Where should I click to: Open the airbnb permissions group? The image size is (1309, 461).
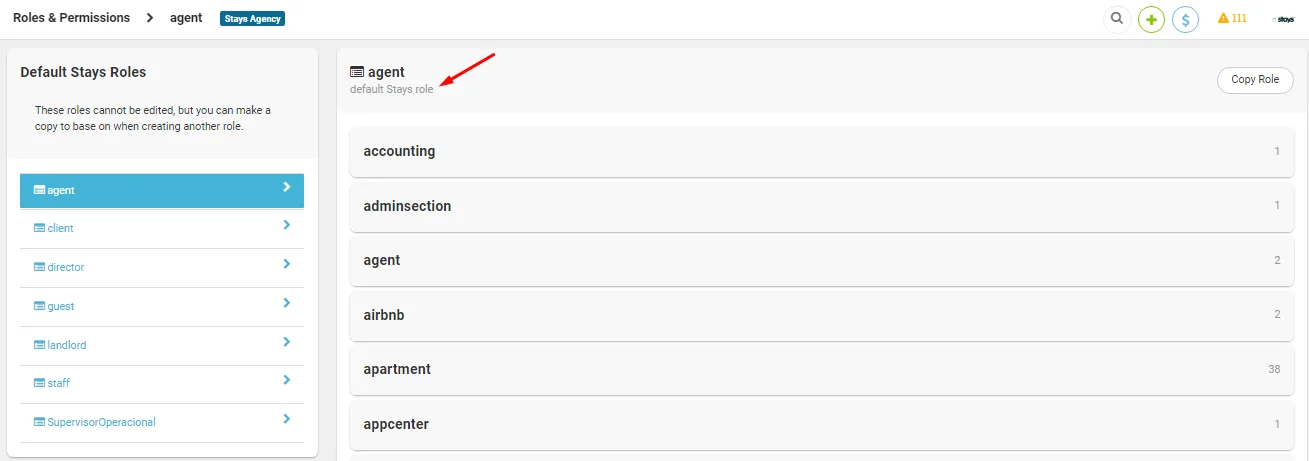coord(821,315)
